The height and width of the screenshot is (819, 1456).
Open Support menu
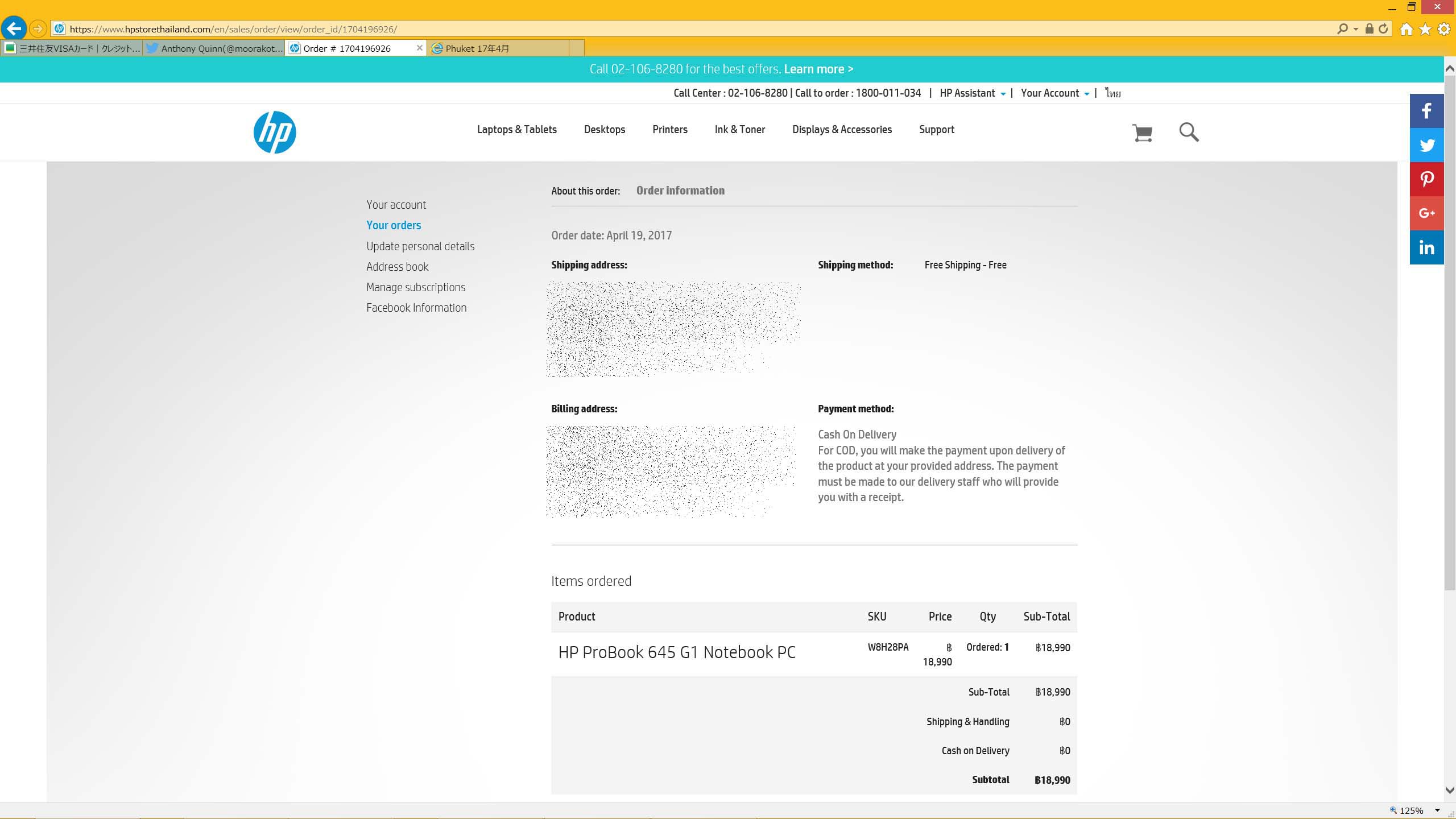(936, 130)
